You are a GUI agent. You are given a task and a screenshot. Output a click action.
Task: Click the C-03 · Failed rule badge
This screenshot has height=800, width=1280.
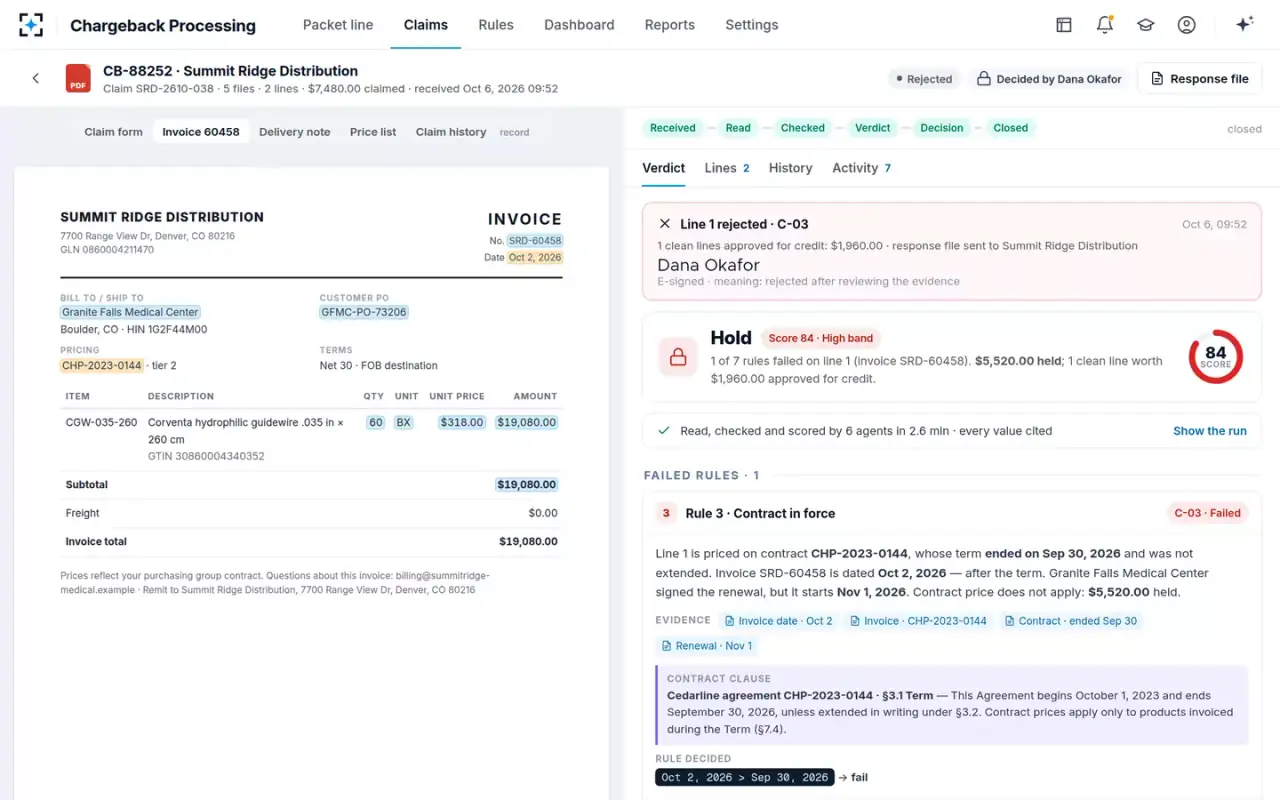1207,513
